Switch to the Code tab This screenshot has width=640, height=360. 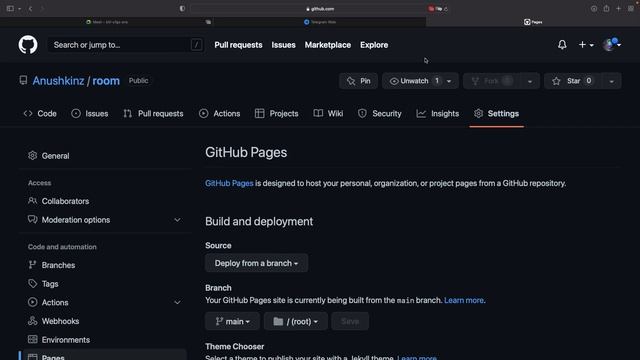(x=40, y=113)
